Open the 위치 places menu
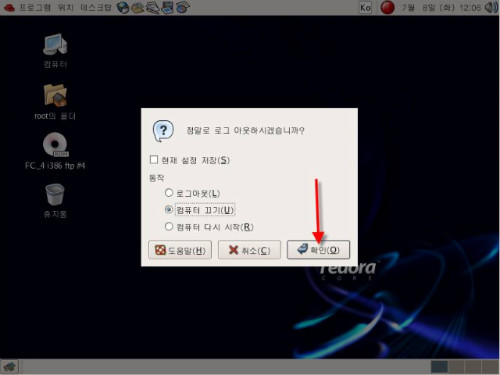Screen dimensions: 500x375 (x=66, y=7)
